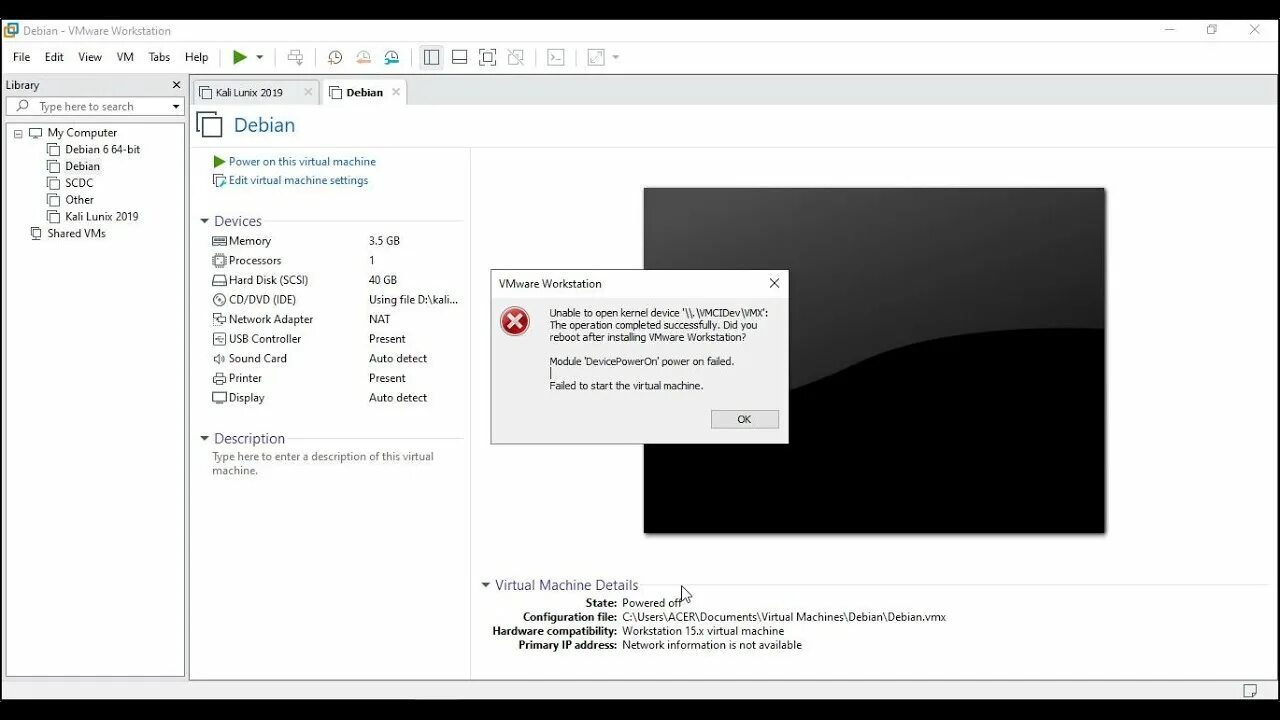This screenshot has height=720, width=1280.
Task: Open the snapshot manager icon
Action: (392, 57)
